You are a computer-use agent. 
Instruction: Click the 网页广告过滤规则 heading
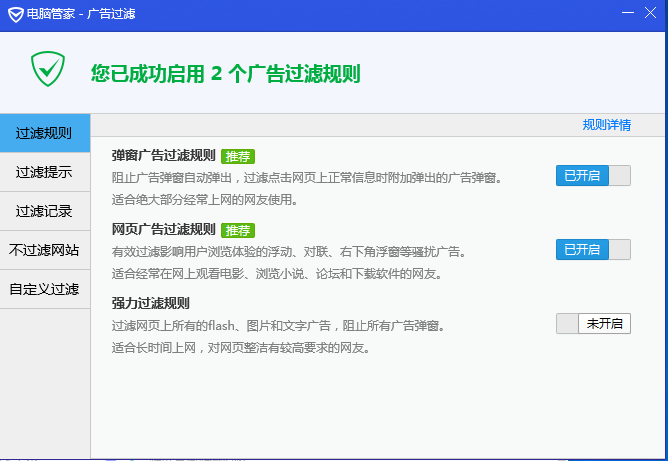(164, 230)
